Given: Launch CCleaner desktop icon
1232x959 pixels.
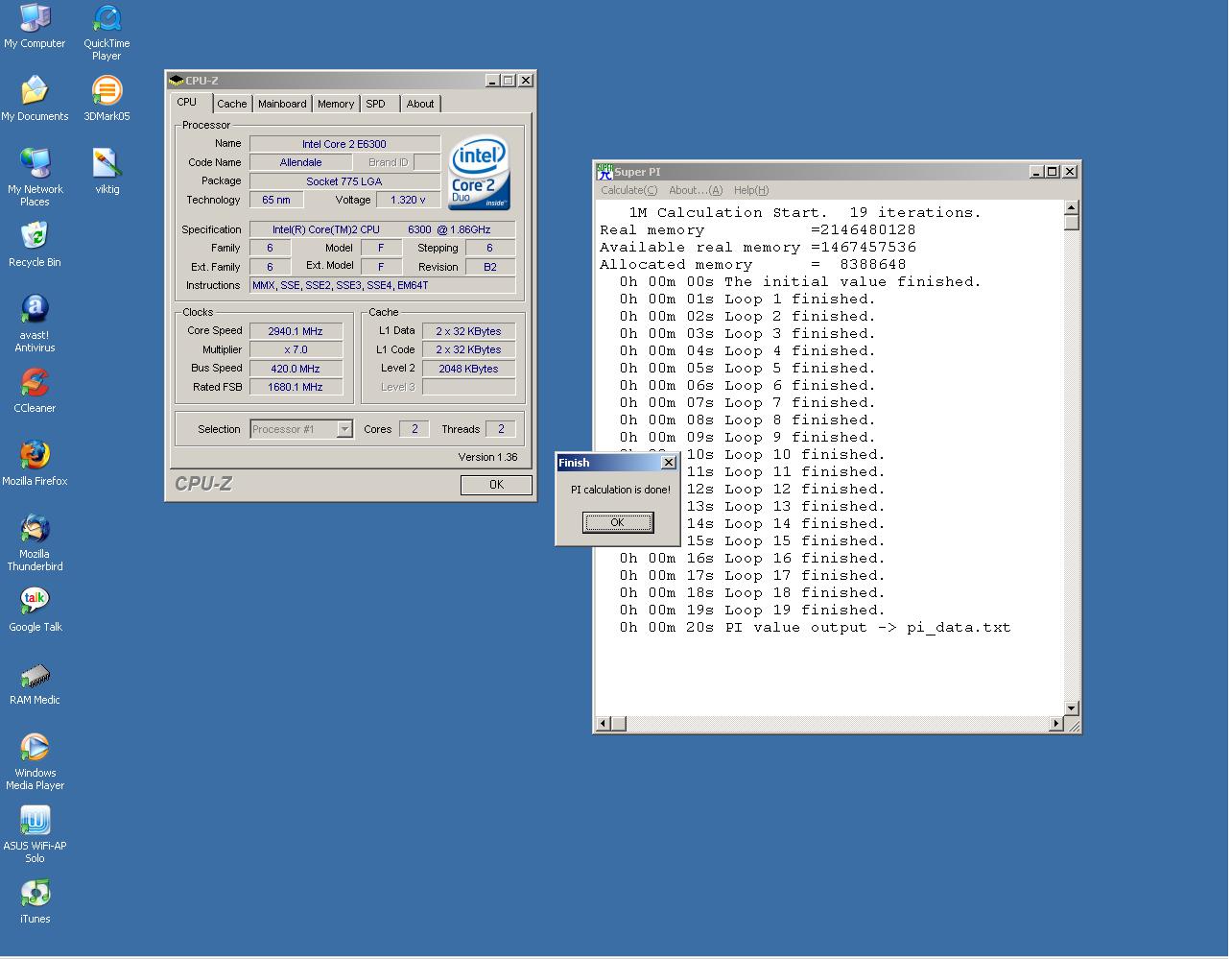Looking at the screenshot, I should (x=35, y=391).
